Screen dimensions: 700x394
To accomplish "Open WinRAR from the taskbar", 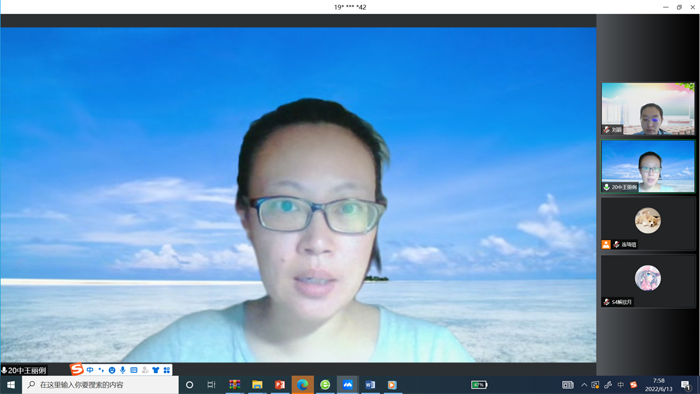I will point(235,385).
